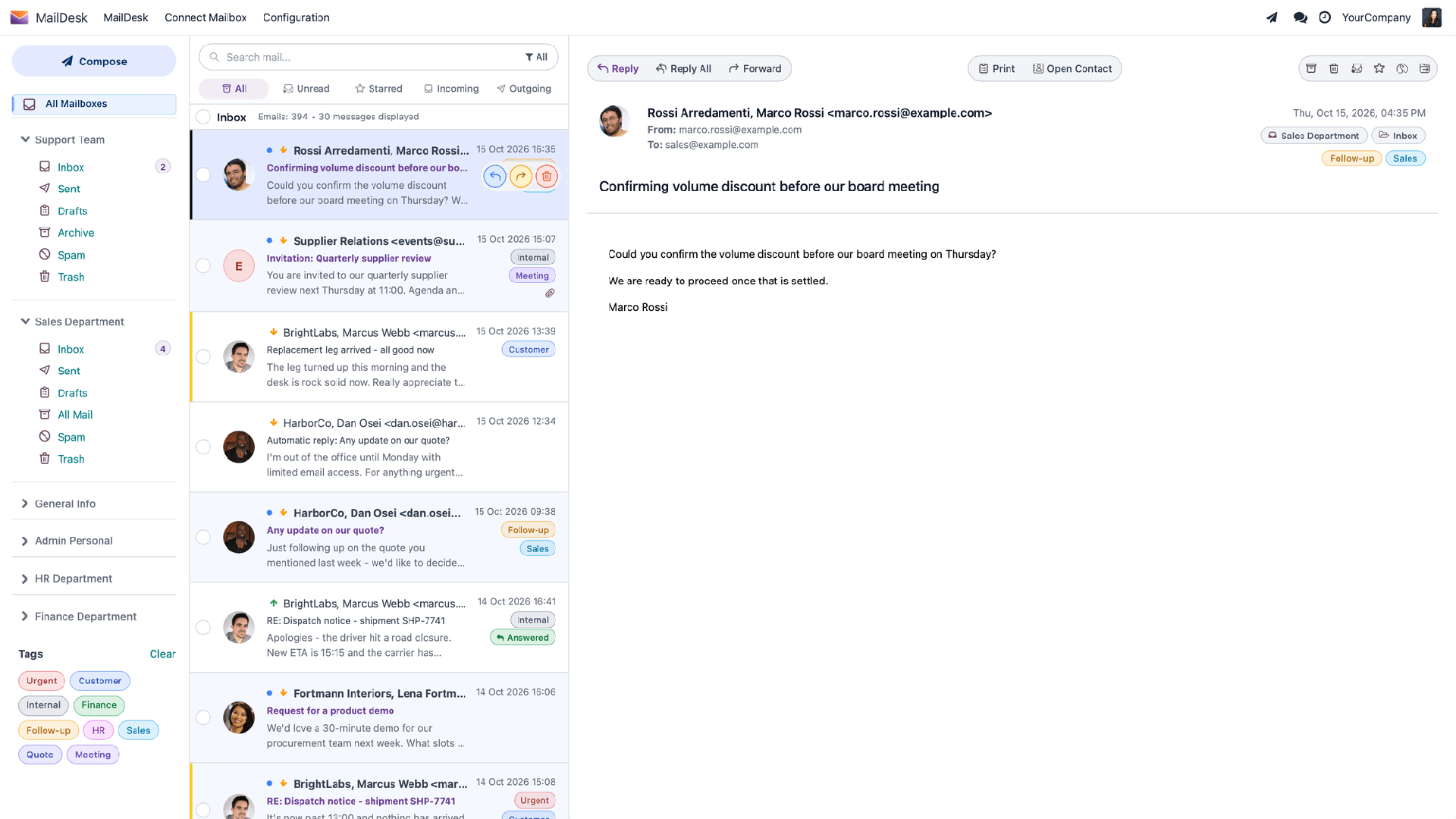Click the Reply All button
The image size is (1456, 819).
click(x=683, y=68)
